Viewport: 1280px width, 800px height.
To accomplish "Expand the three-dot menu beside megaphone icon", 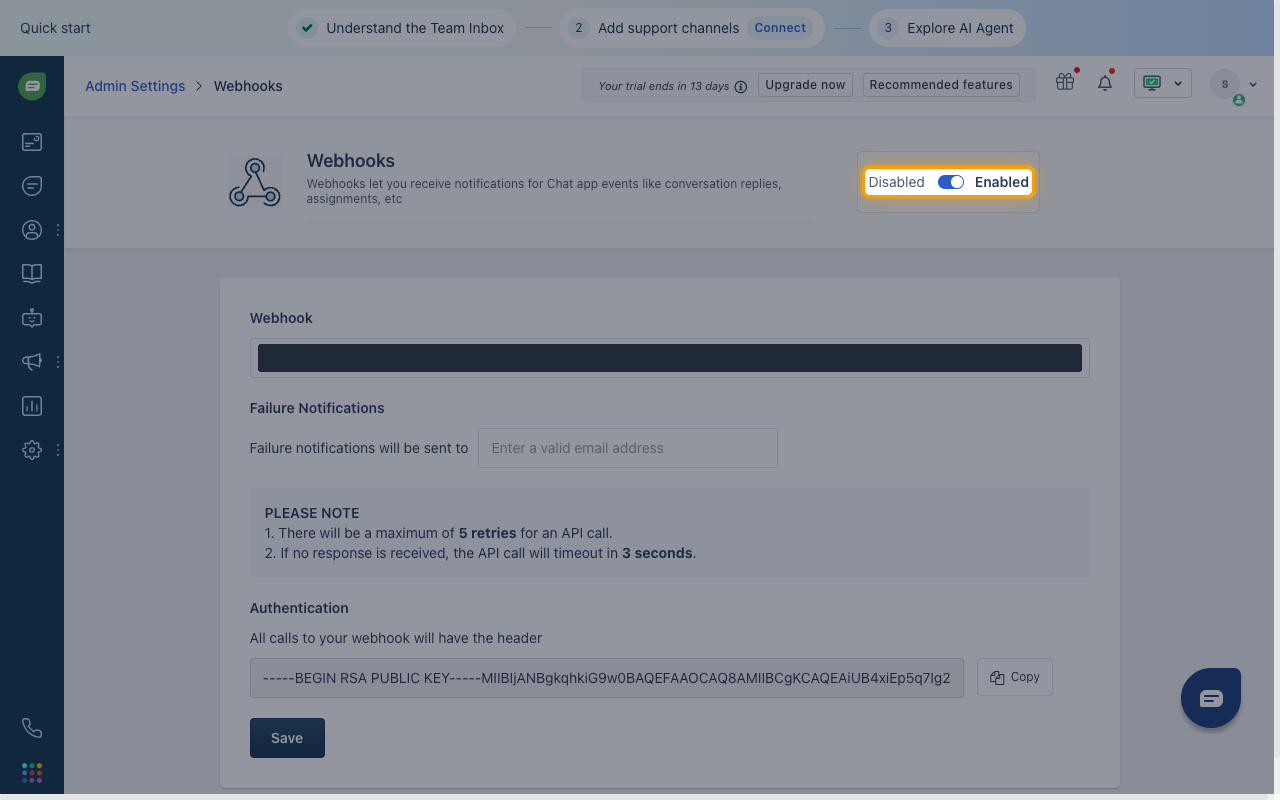I will (x=58, y=362).
